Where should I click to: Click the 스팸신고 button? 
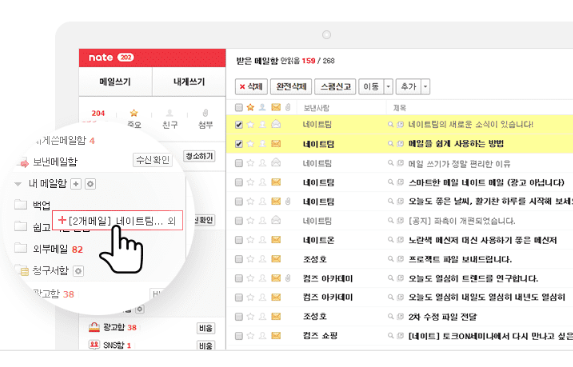335,87
